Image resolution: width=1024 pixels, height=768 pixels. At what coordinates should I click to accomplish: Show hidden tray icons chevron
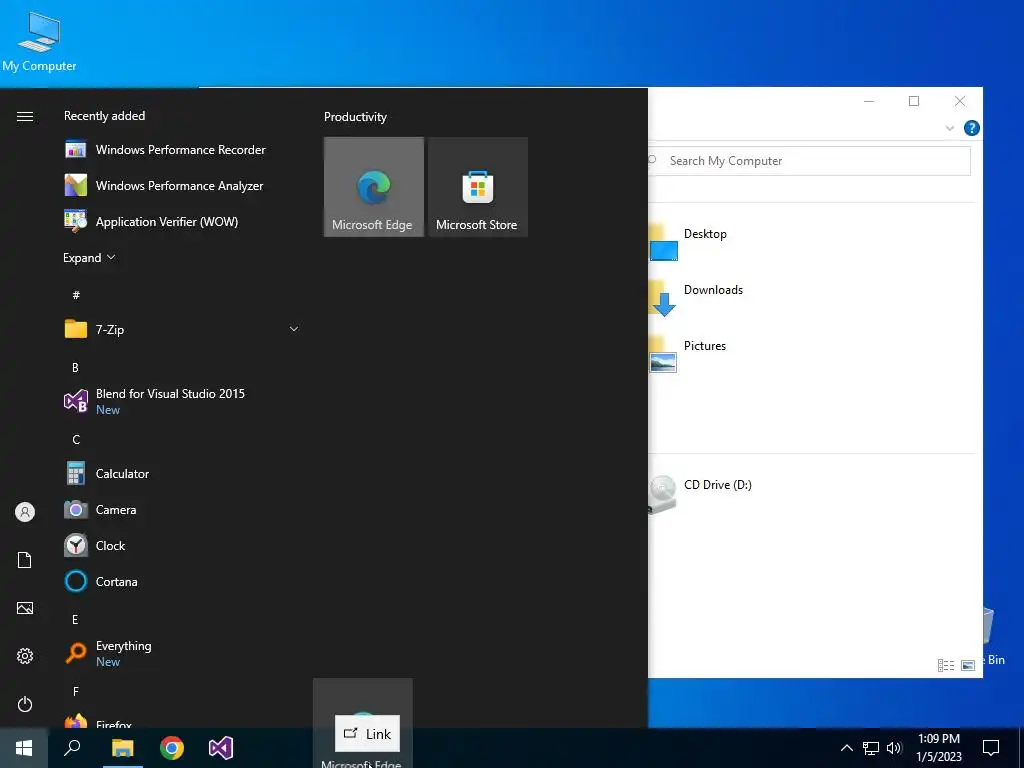coord(846,748)
